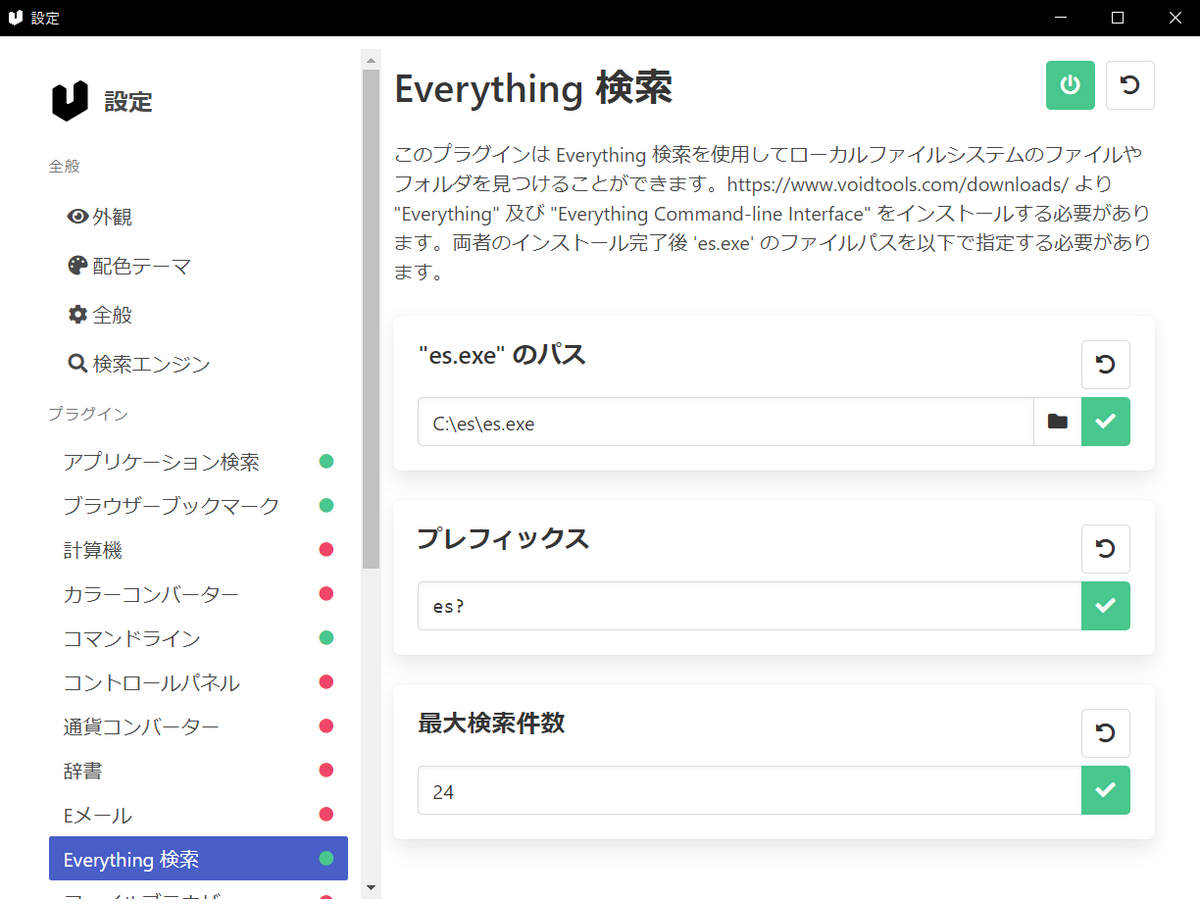Click the プレフィックス heading
Screen dimensions: 1200x907
(503, 538)
